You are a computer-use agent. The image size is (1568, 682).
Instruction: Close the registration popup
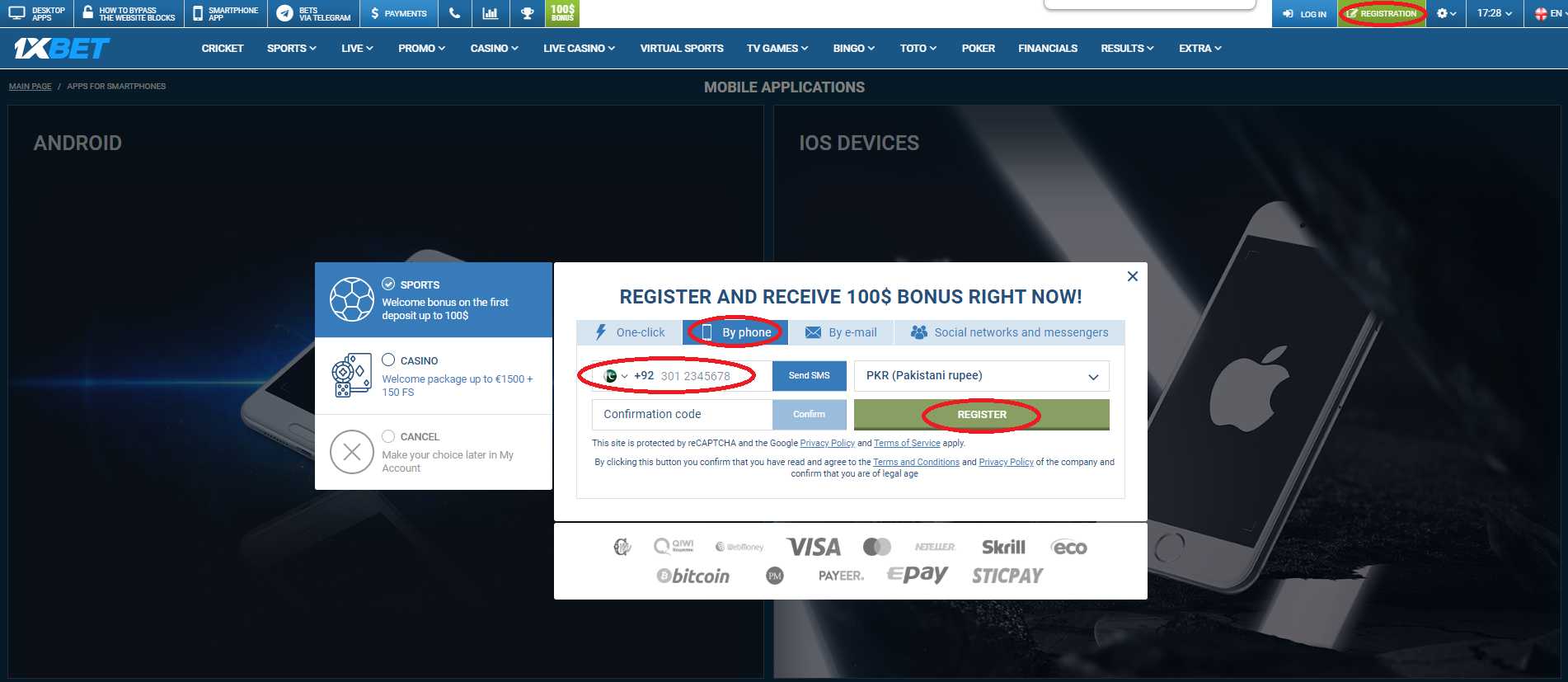point(1133,276)
